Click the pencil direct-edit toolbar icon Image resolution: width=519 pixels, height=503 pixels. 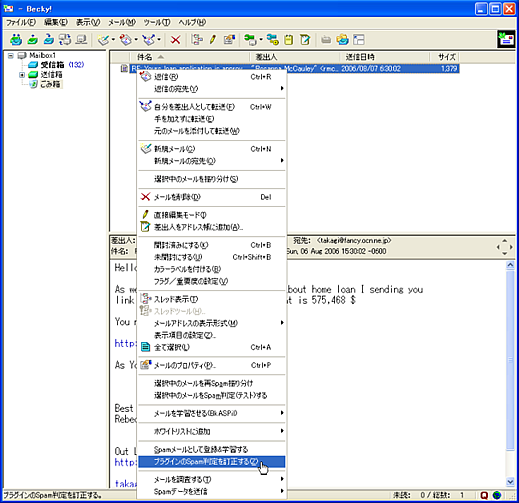click(x=213, y=40)
